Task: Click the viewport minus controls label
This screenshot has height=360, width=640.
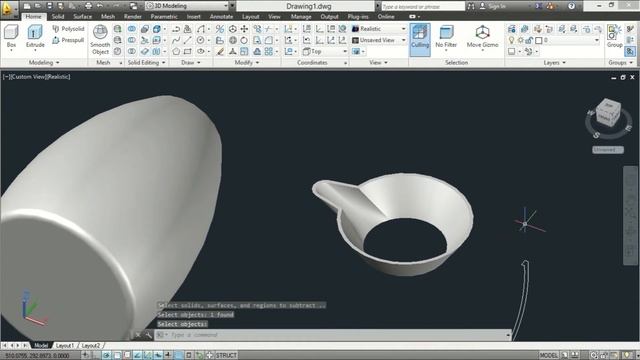Action: [6, 77]
